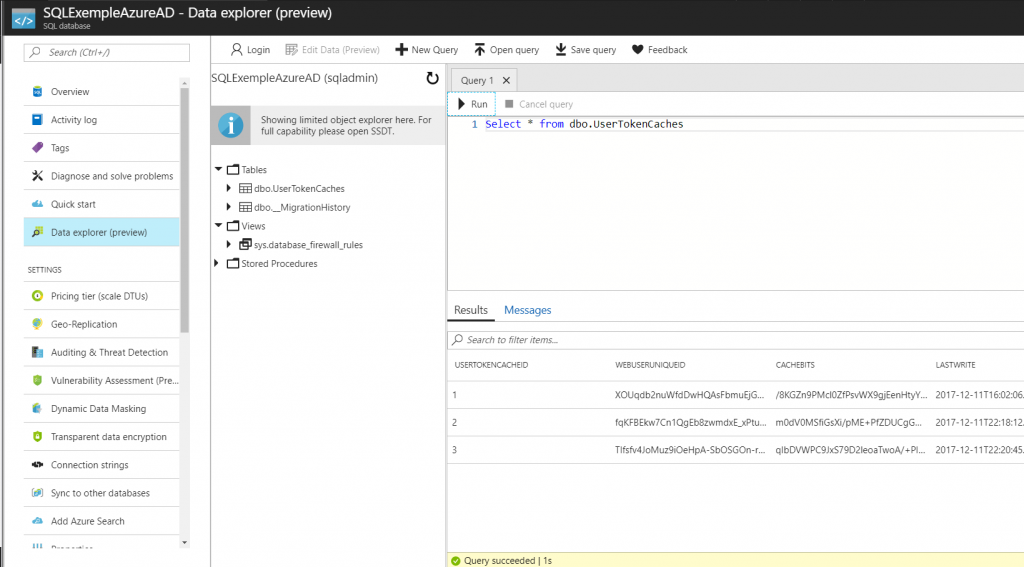Click the Save query button
Image resolution: width=1024 pixels, height=567 pixels.
[x=586, y=50]
